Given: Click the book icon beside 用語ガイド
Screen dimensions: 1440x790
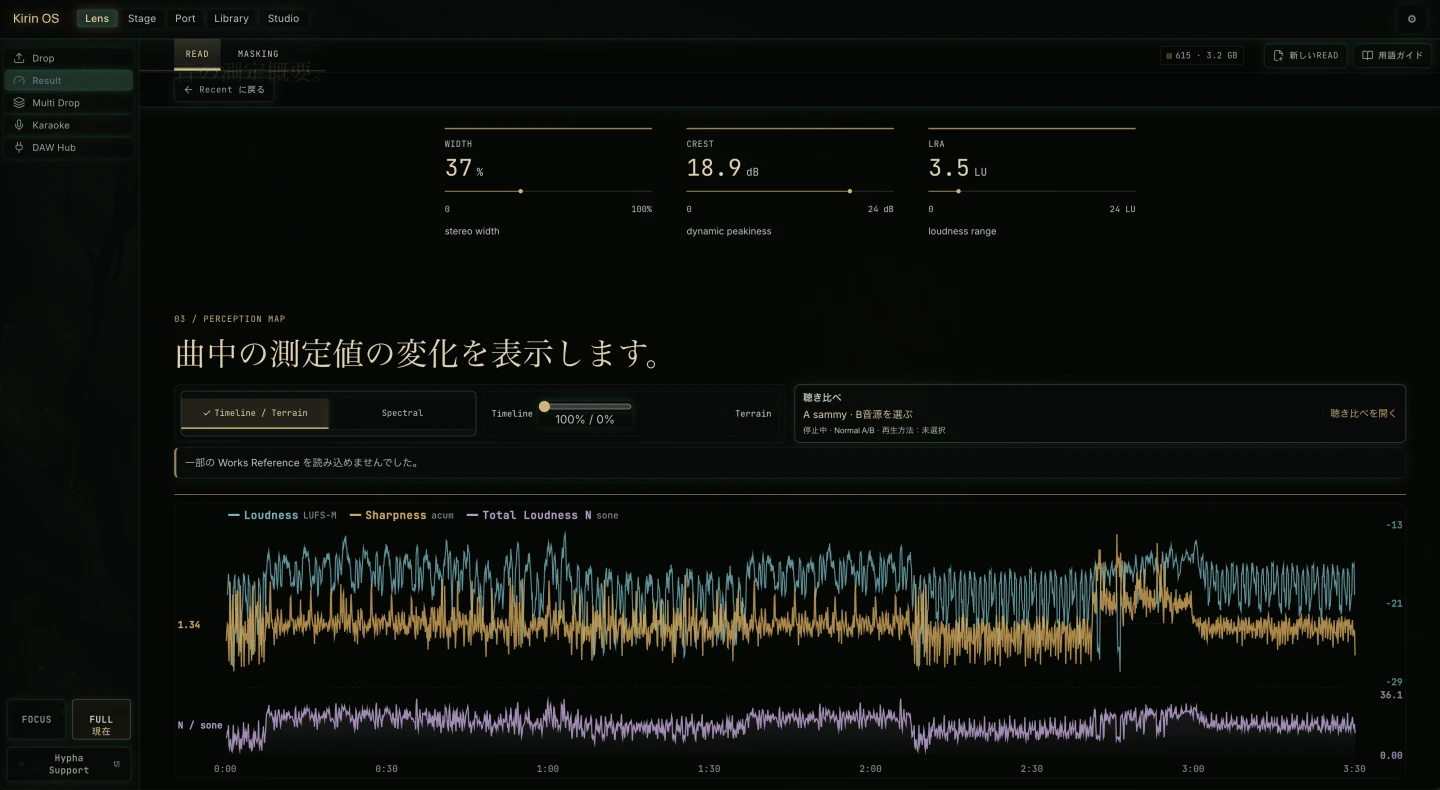Looking at the screenshot, I should [x=1367, y=56].
